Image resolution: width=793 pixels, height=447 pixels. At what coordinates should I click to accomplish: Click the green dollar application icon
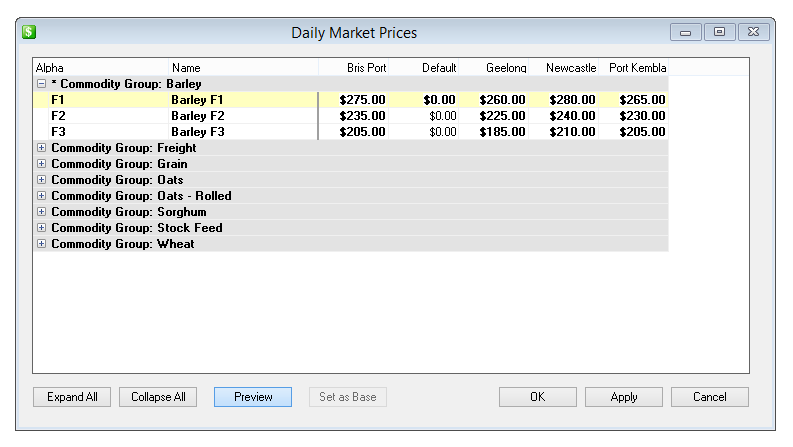tap(29, 32)
